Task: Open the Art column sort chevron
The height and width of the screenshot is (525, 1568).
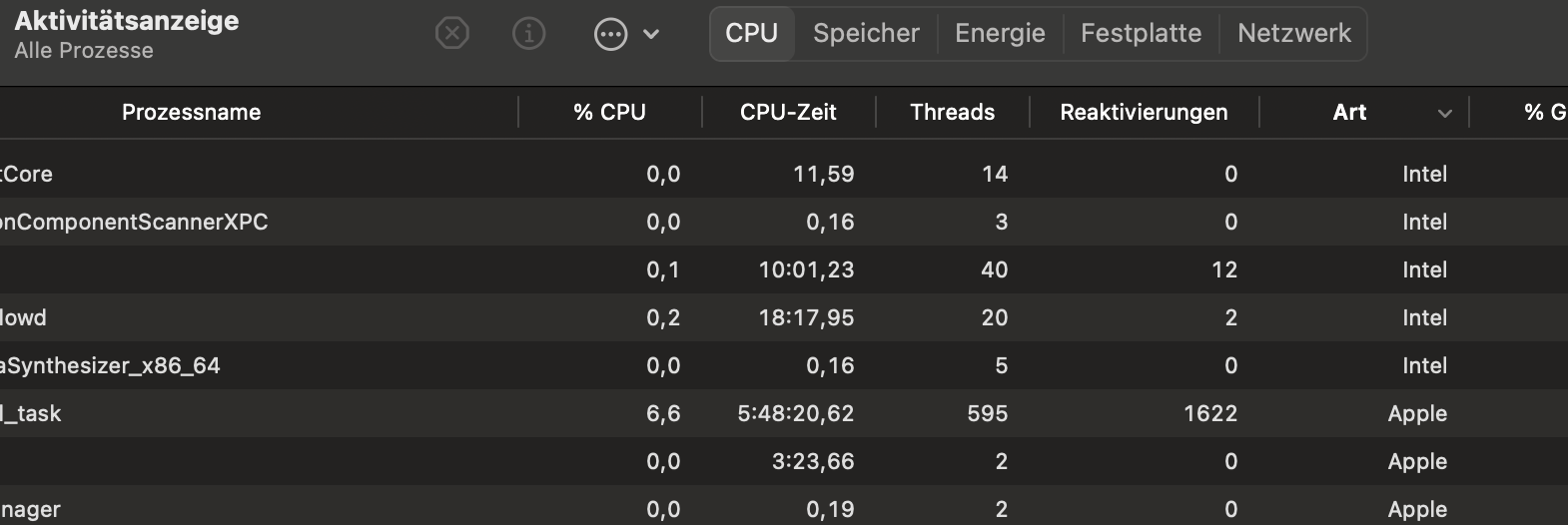Action: pos(1444,113)
